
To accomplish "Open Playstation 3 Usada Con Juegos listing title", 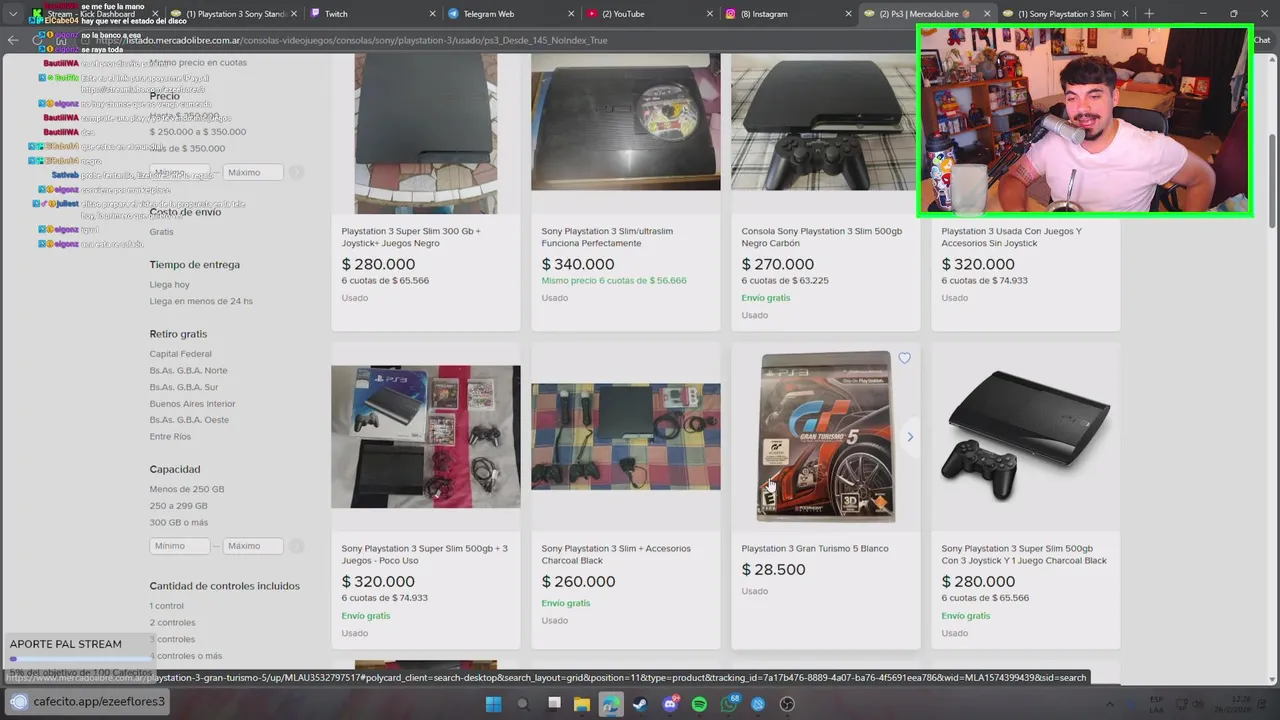I will tap(1011, 237).
